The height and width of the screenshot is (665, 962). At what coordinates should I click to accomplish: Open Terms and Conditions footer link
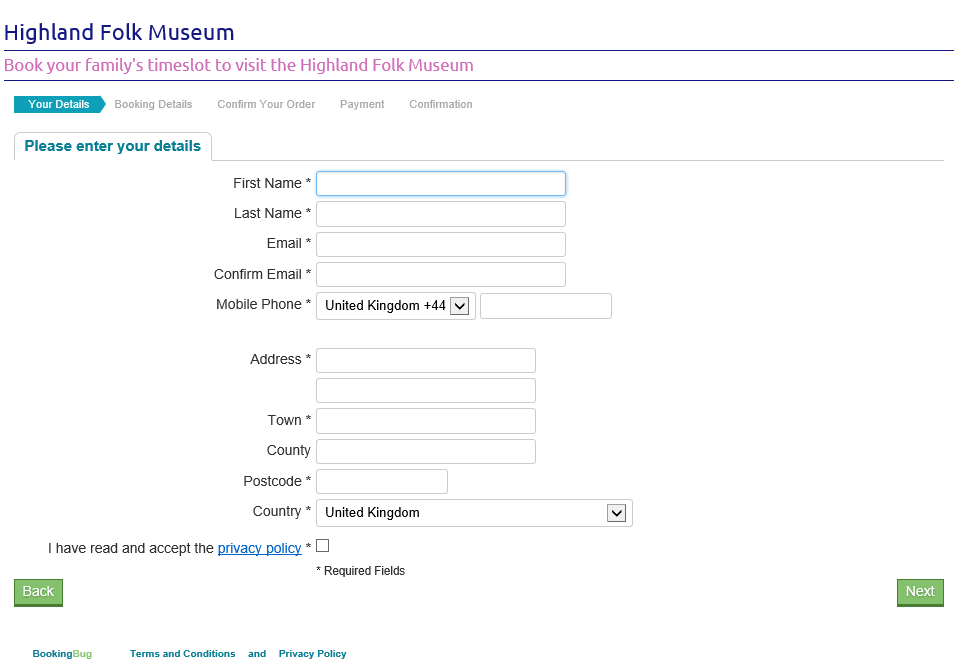pos(182,654)
